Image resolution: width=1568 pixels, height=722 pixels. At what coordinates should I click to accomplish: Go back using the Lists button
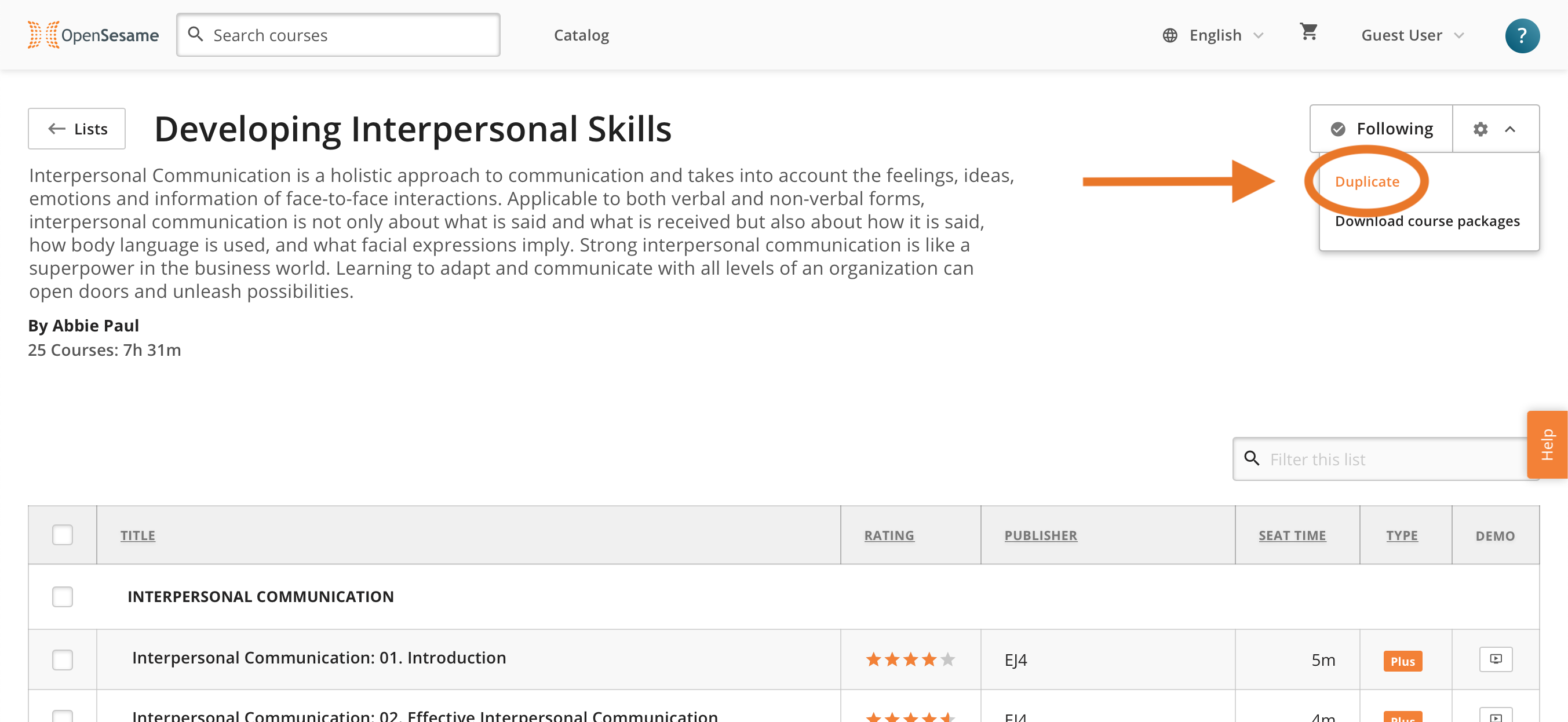coord(76,129)
